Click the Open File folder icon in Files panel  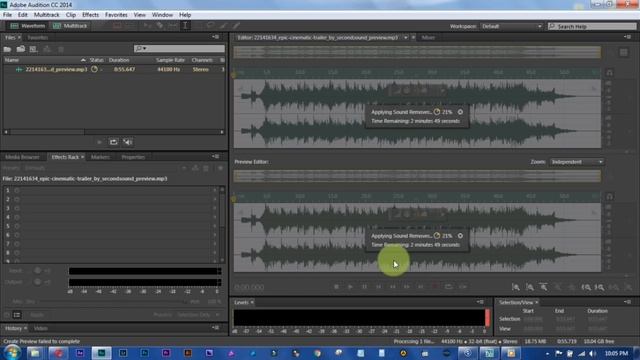[7, 49]
